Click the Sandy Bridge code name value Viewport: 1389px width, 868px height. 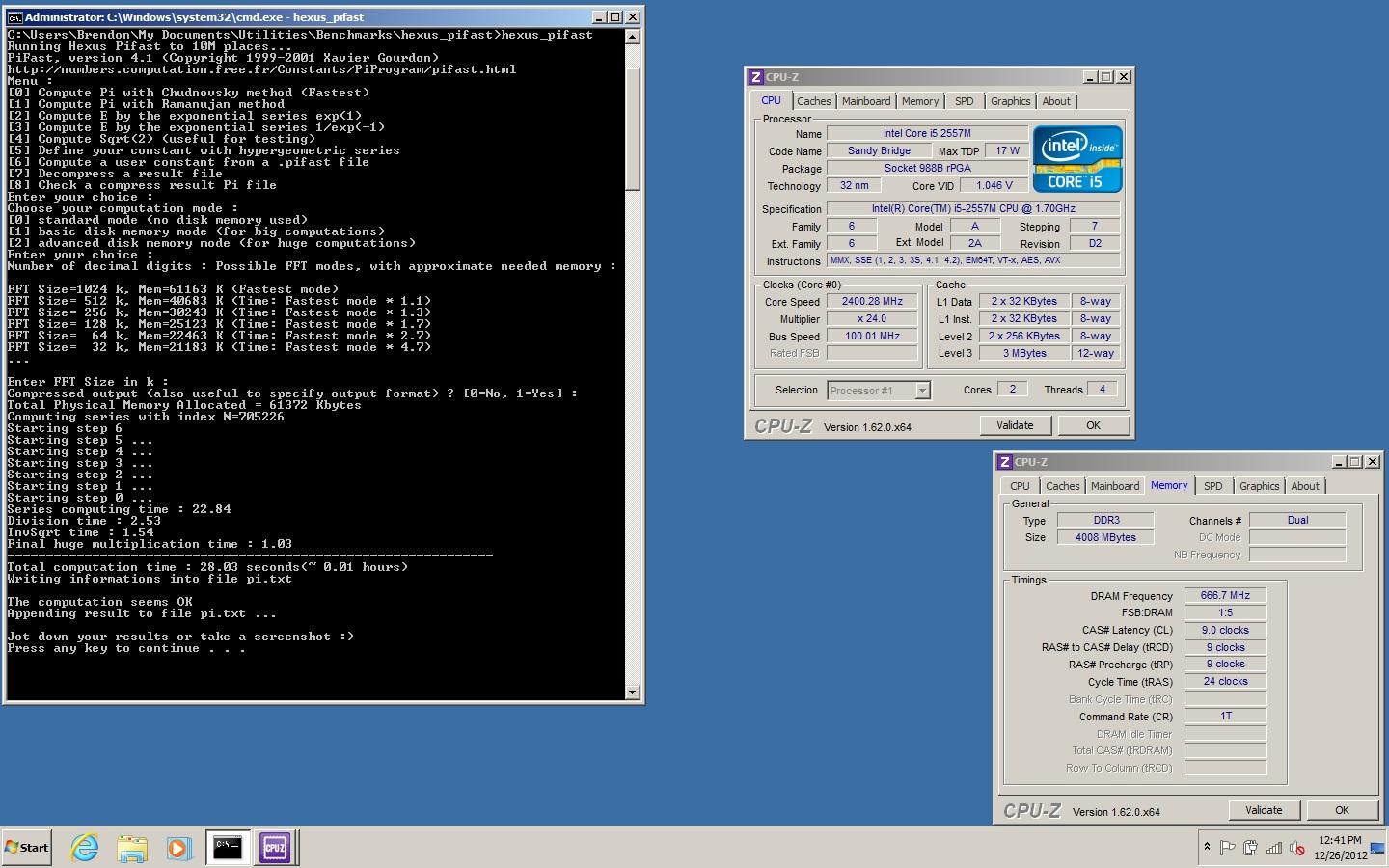pyautogui.click(x=879, y=150)
